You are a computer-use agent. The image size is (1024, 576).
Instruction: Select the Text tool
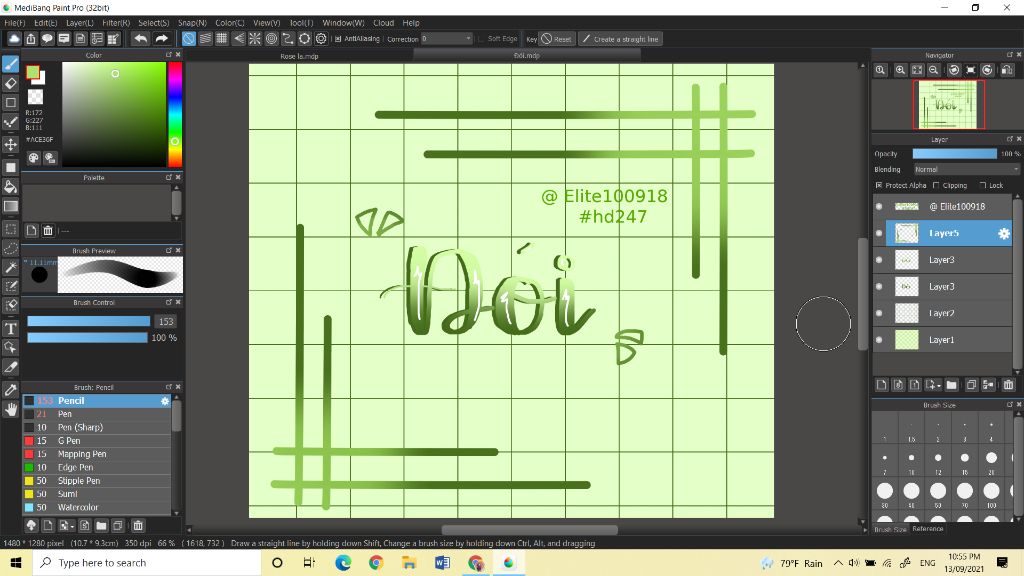(x=10, y=328)
